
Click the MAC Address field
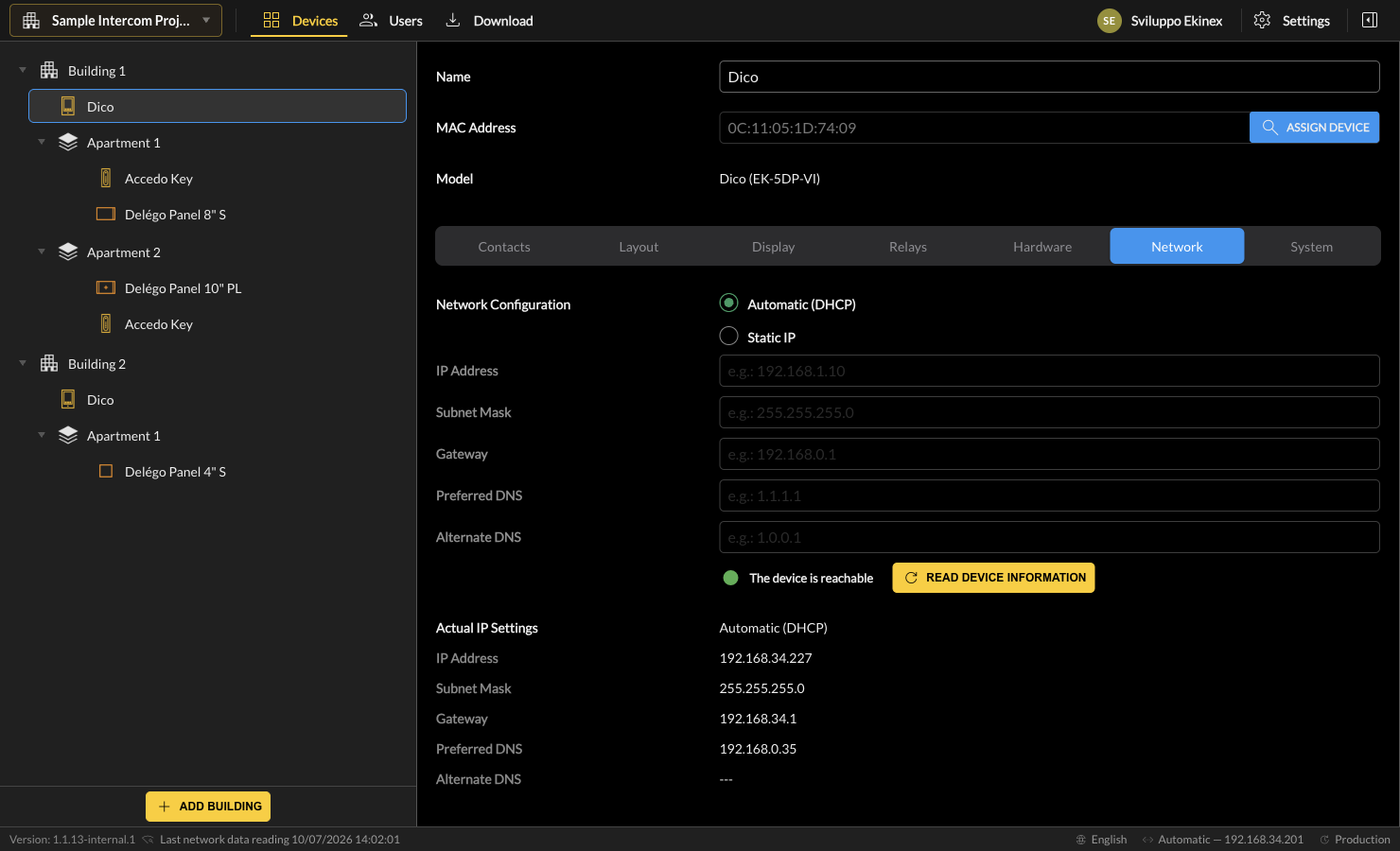coord(984,128)
